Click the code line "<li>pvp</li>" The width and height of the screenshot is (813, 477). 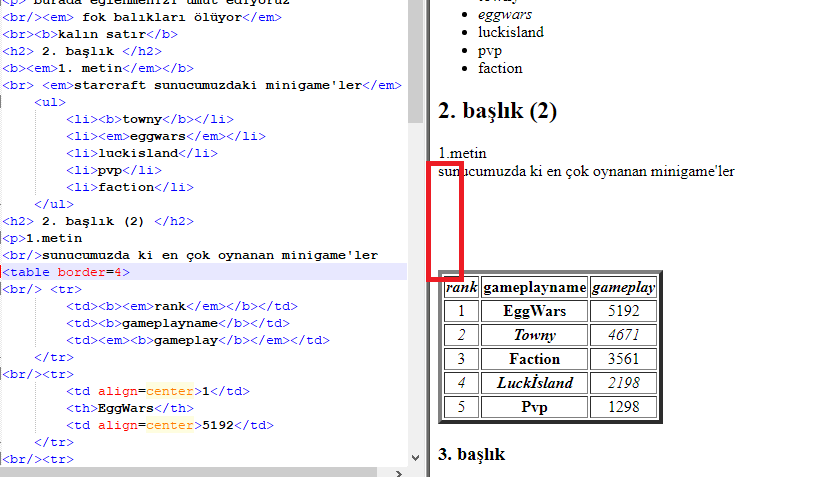tap(114, 170)
